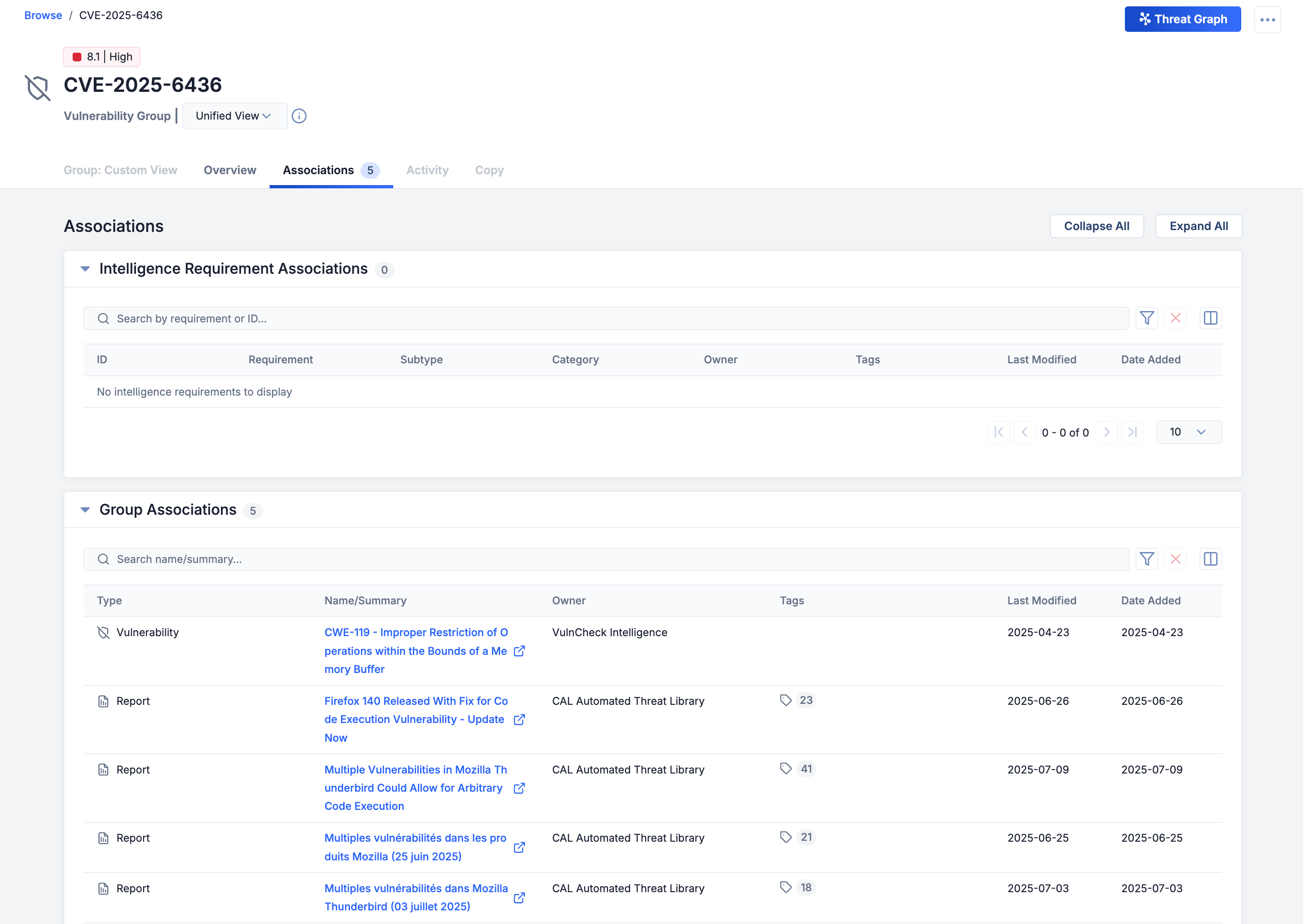Switch to the Copy tab
Viewport: 1303px width, 924px height.
point(489,170)
